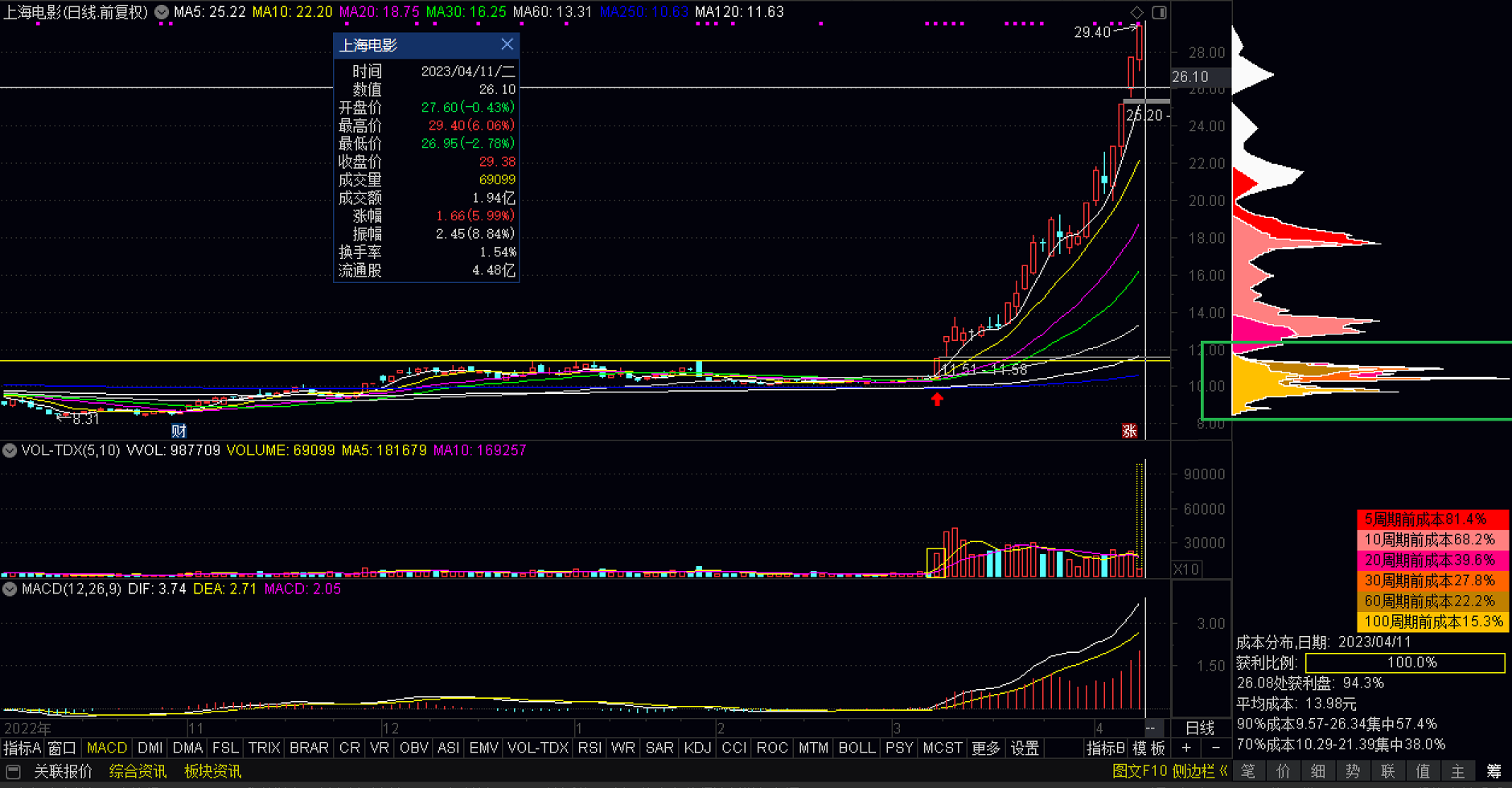
Task: Select the OBV indicator tab
Action: click(x=413, y=748)
